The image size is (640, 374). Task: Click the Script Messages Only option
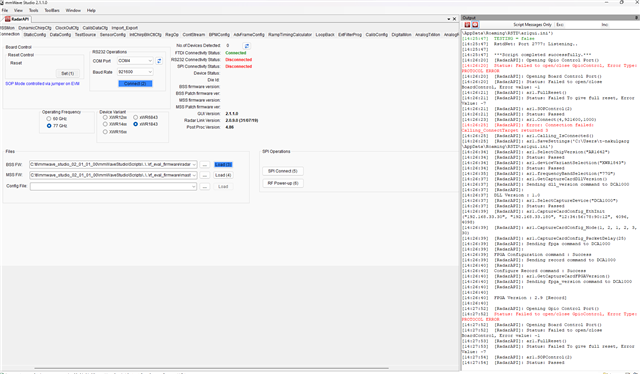[x=532, y=25]
